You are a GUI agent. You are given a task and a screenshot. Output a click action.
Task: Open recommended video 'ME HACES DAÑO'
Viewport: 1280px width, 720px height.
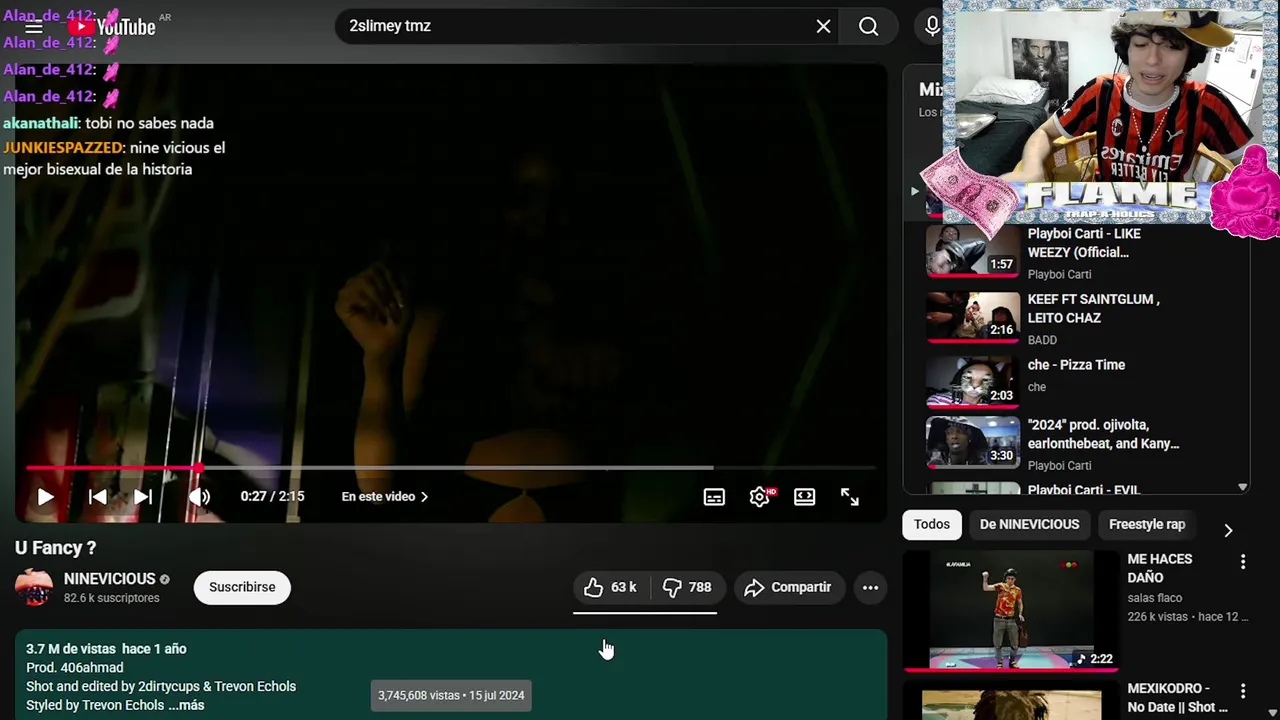(x=1160, y=568)
